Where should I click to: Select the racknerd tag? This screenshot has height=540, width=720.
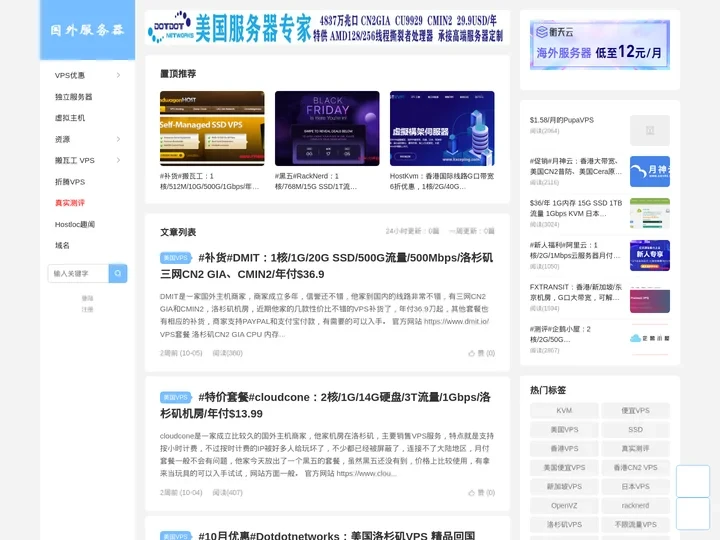coord(636,506)
